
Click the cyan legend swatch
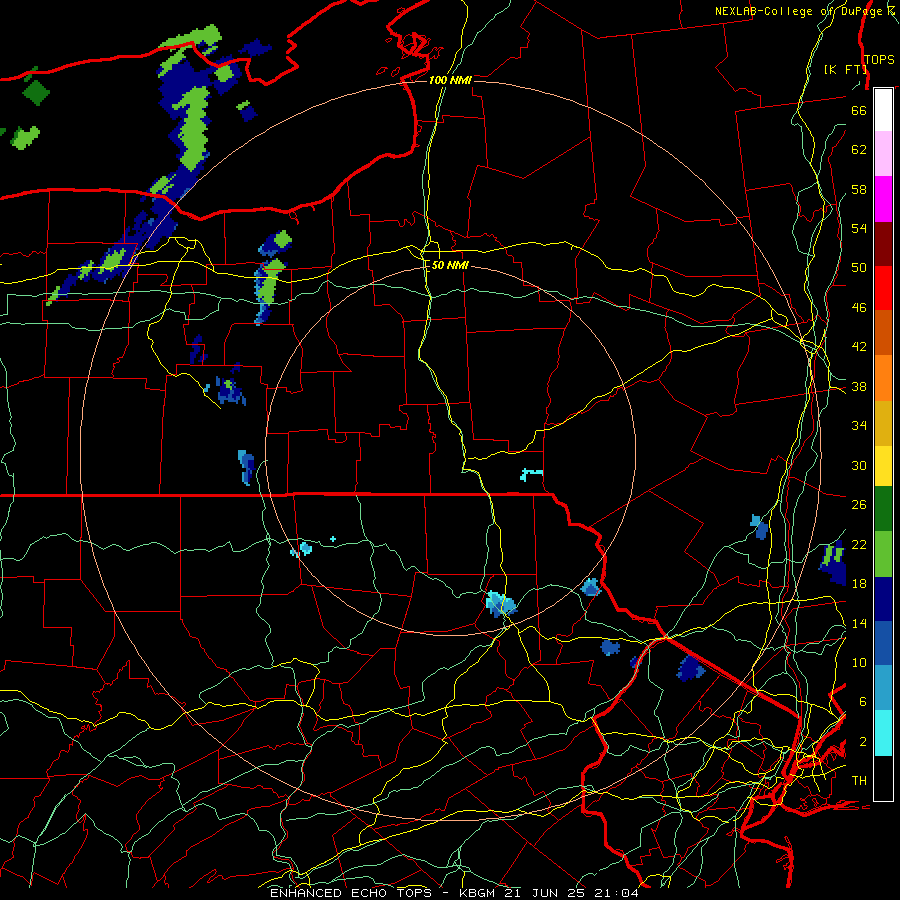[883, 733]
